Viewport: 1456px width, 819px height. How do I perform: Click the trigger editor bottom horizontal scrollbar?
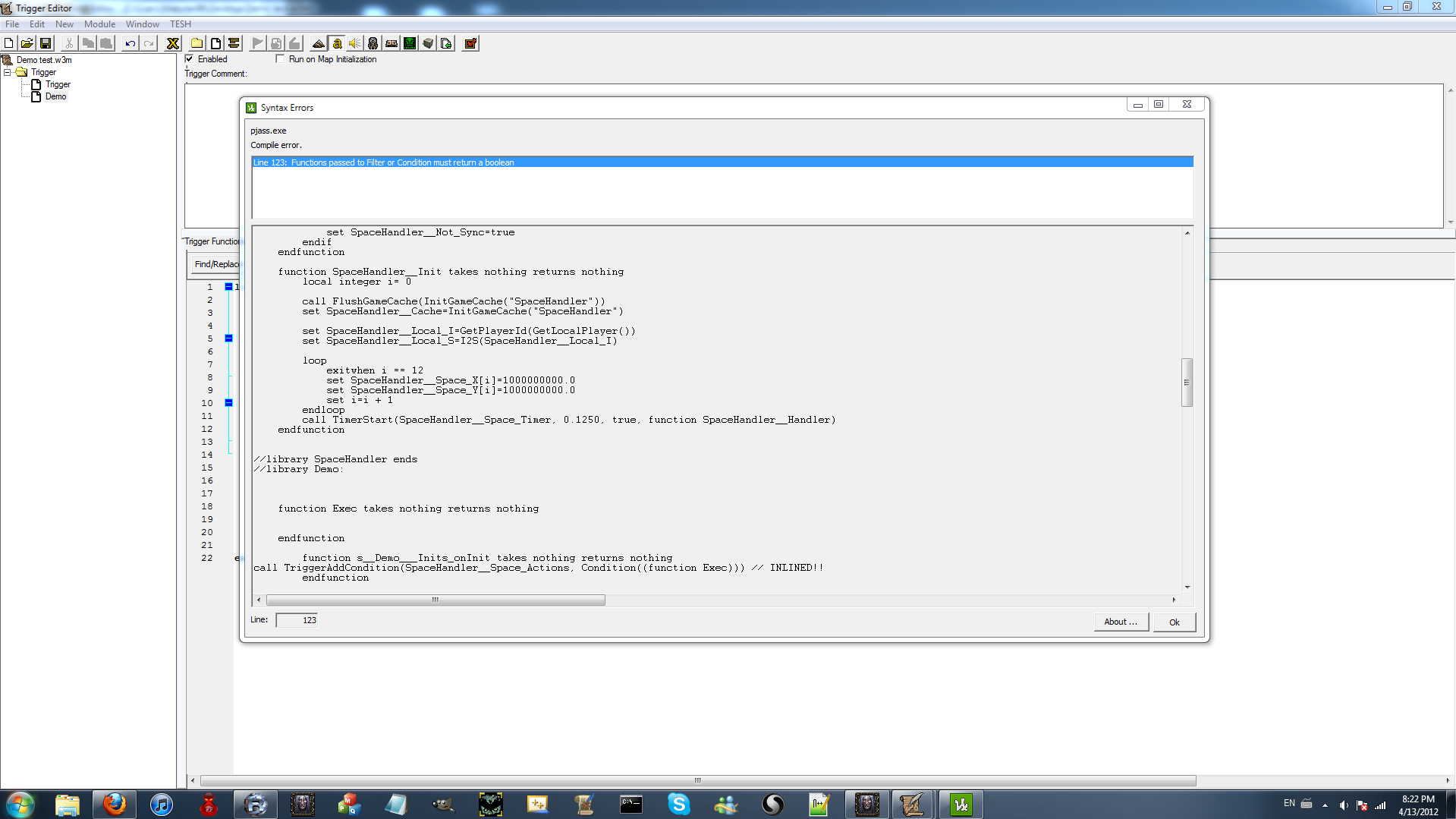click(698, 780)
